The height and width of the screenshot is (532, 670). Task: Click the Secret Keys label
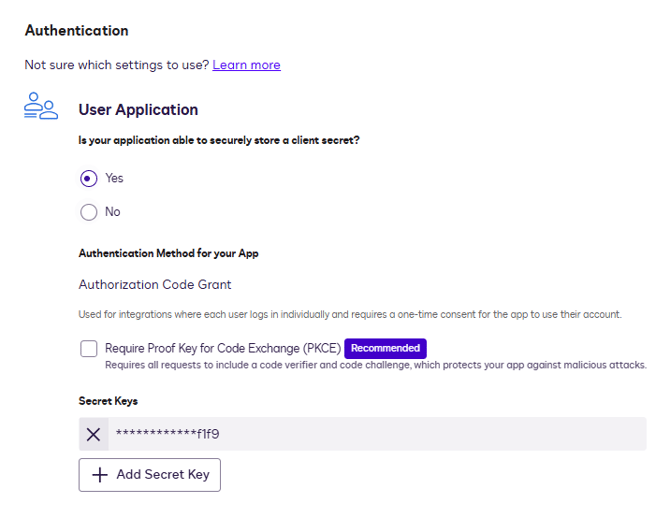(108, 401)
